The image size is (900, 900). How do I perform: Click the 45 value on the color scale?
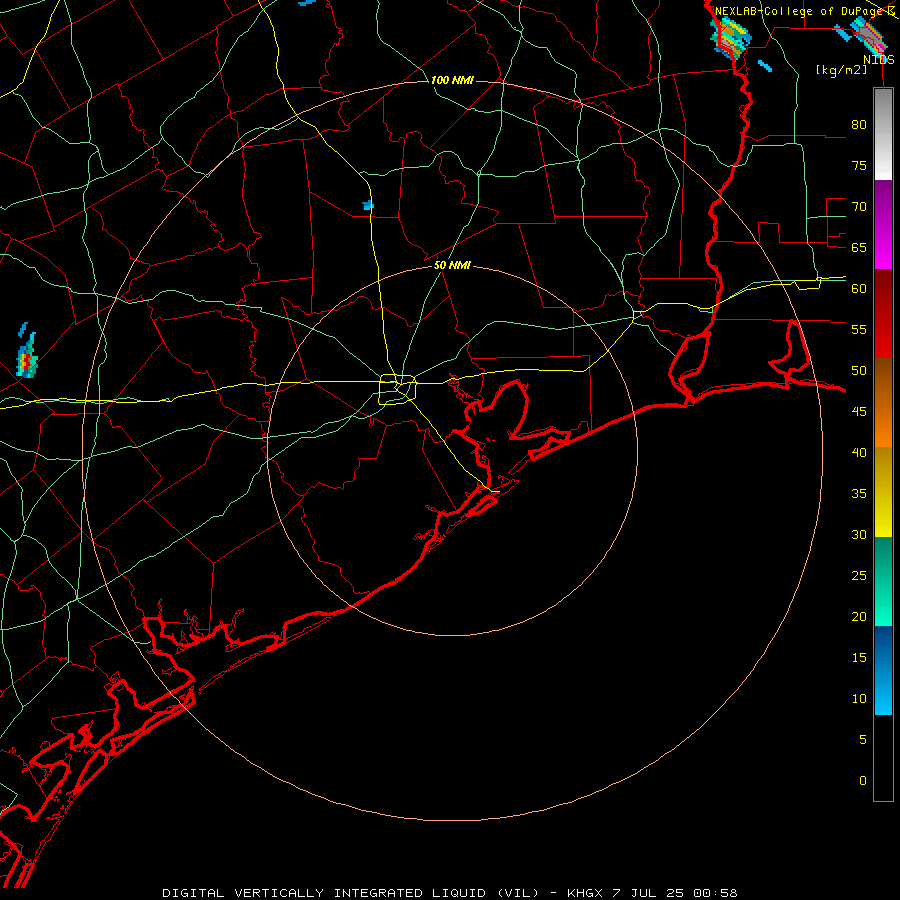859,412
